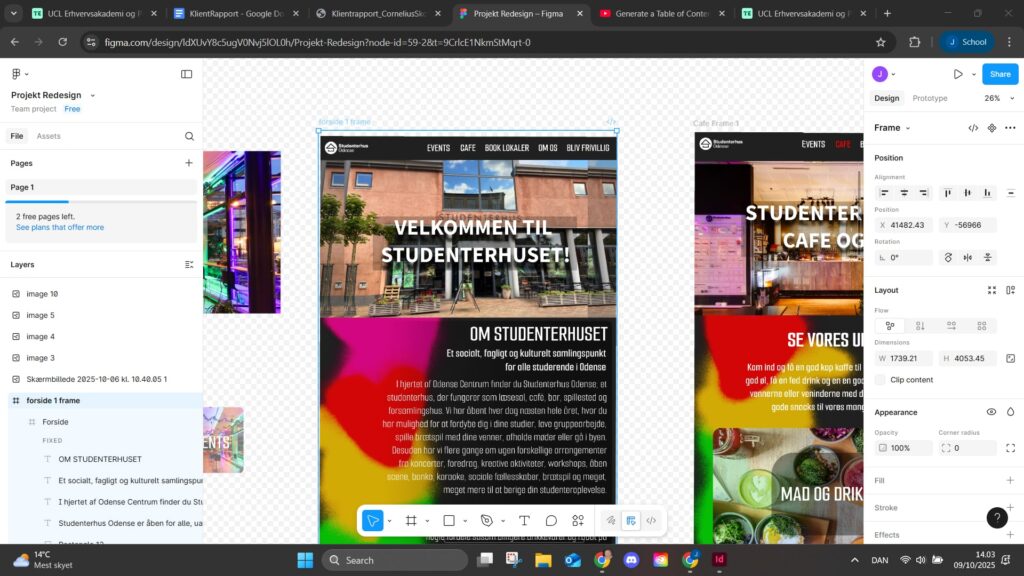Viewport: 1024px width, 576px height.
Task: Click the Free plan label
Action: tap(72, 109)
